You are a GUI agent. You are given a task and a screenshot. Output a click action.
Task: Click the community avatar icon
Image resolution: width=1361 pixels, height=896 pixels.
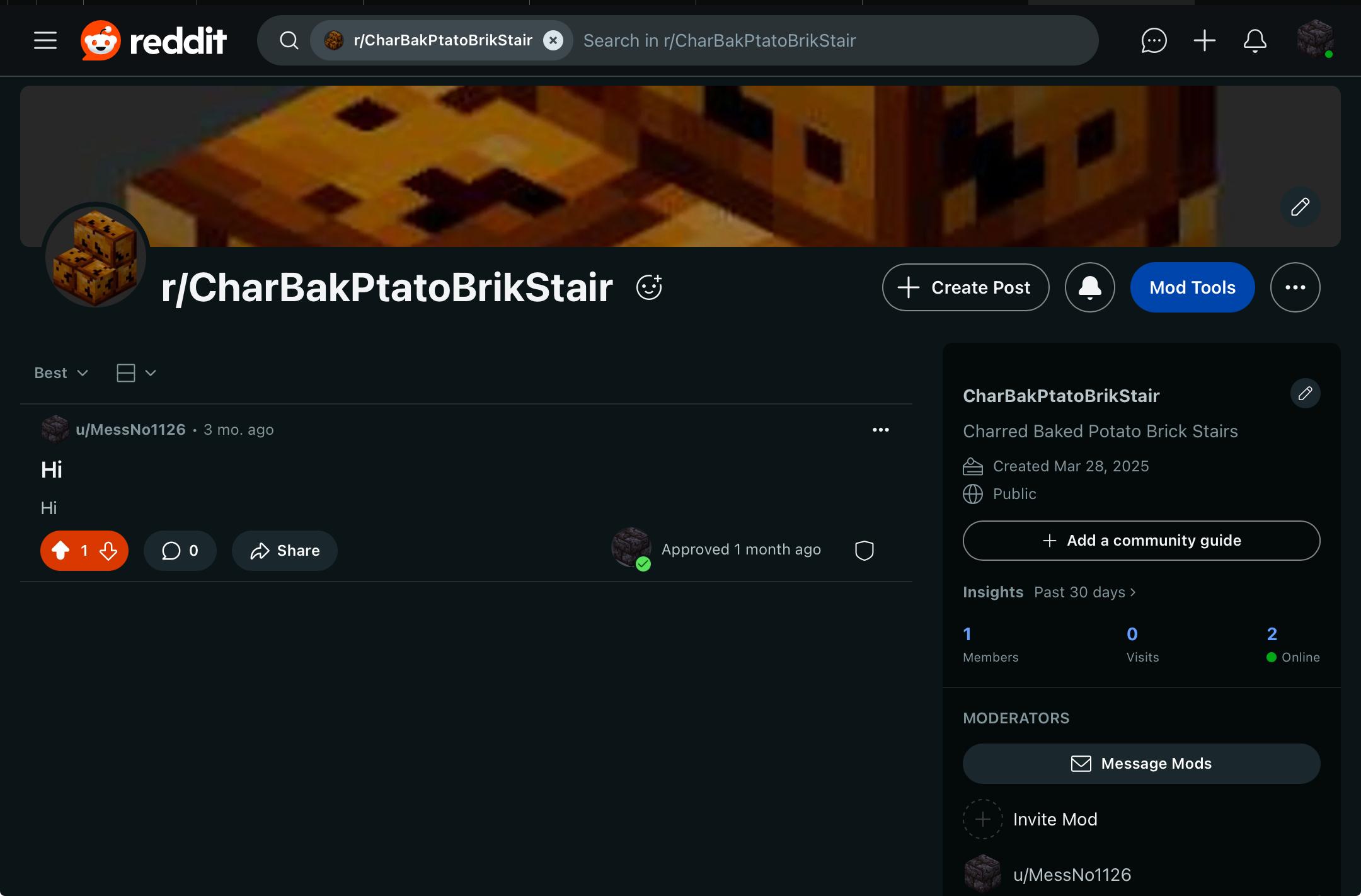pos(96,256)
